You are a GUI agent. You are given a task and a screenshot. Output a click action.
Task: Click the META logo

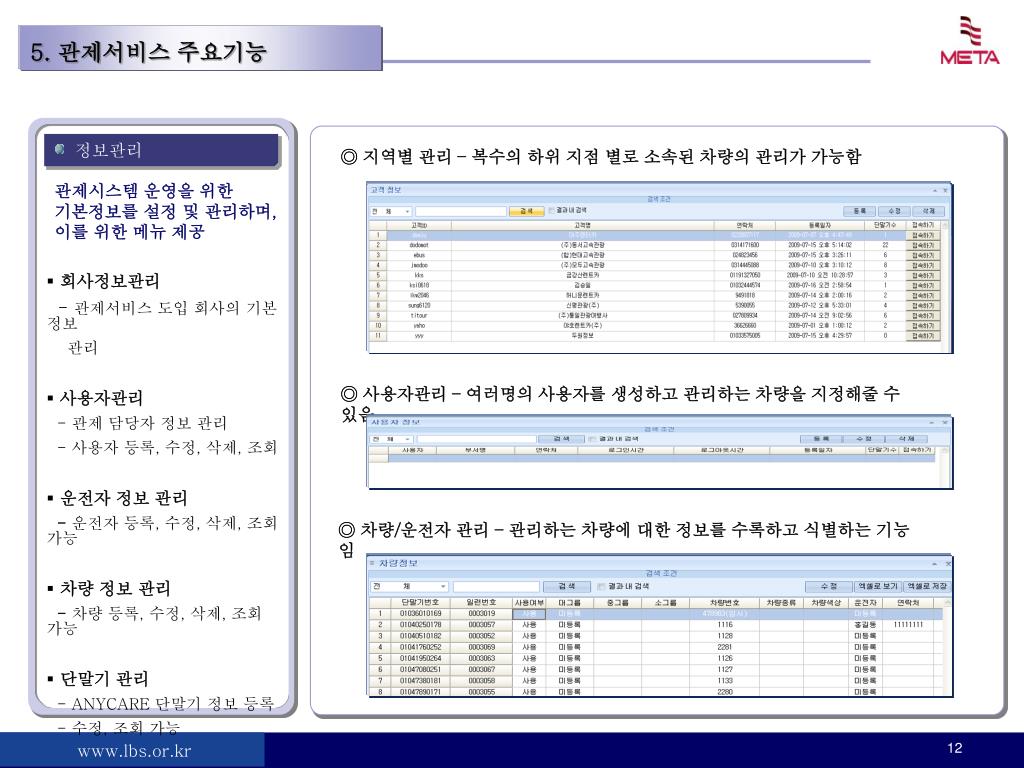click(970, 40)
